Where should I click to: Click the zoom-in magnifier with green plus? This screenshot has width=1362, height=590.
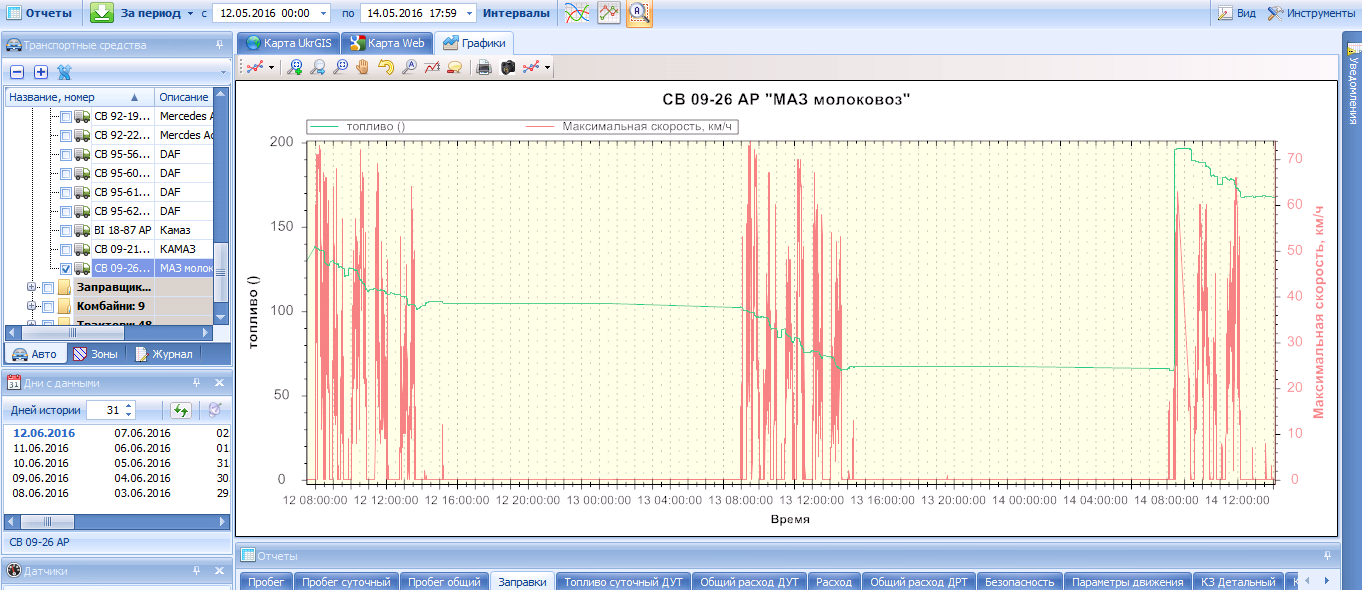pyautogui.click(x=295, y=67)
